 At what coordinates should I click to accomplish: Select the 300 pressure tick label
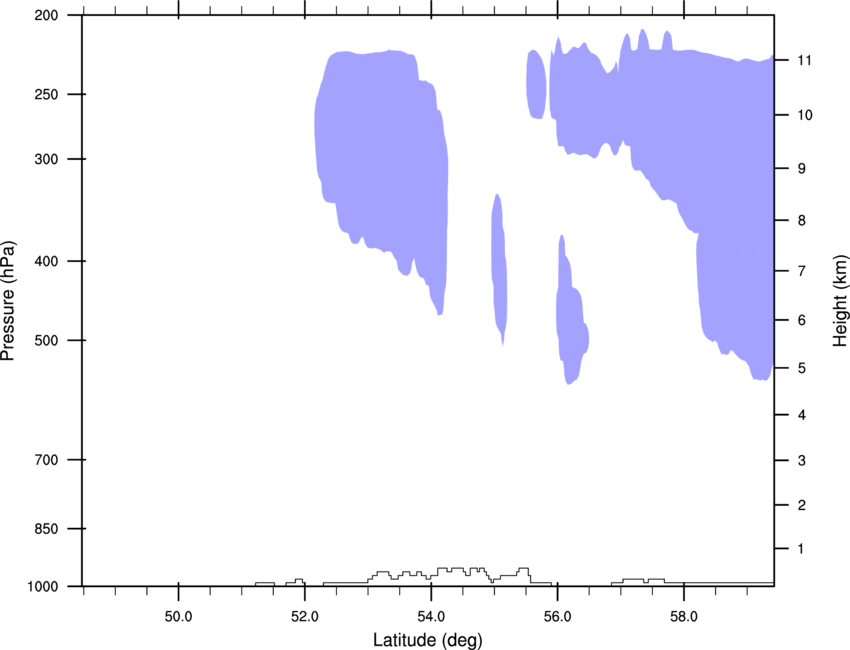point(46,159)
